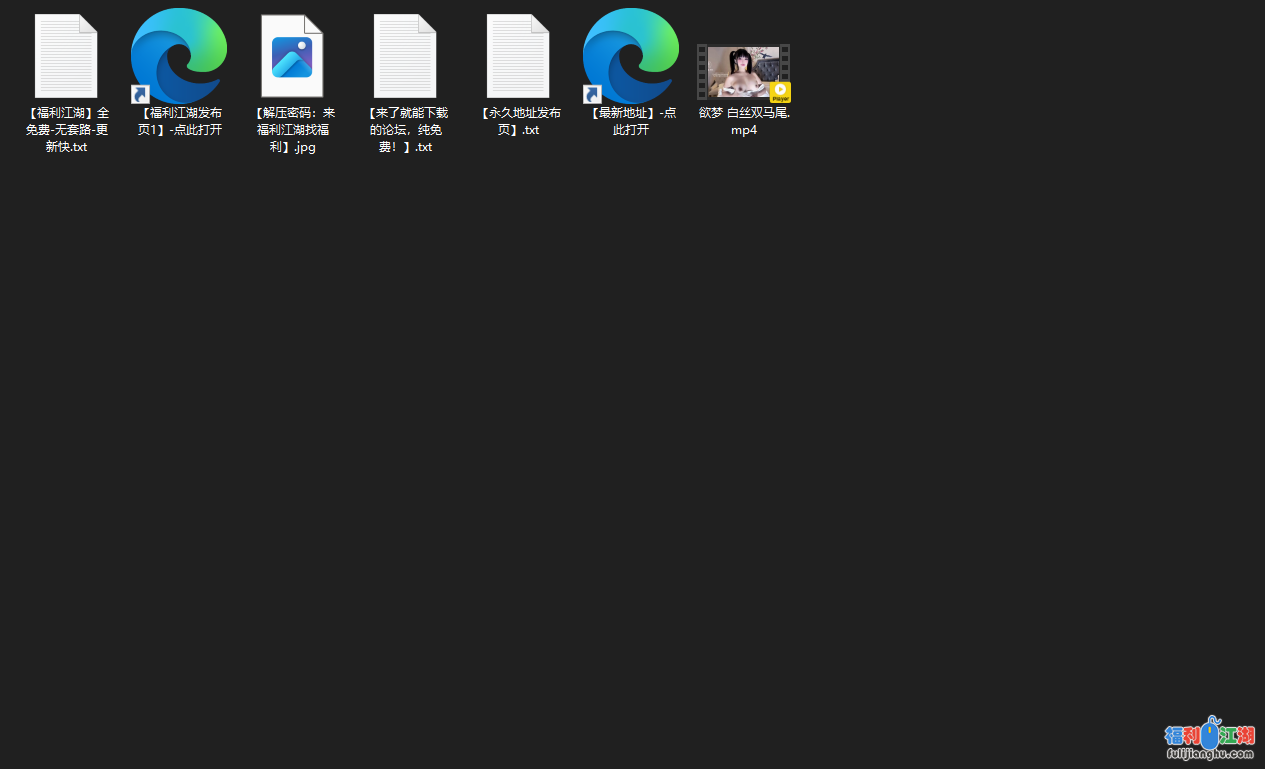Click the file name label ending in .jpg
The width and height of the screenshot is (1265, 769).
pyautogui.click(x=293, y=130)
